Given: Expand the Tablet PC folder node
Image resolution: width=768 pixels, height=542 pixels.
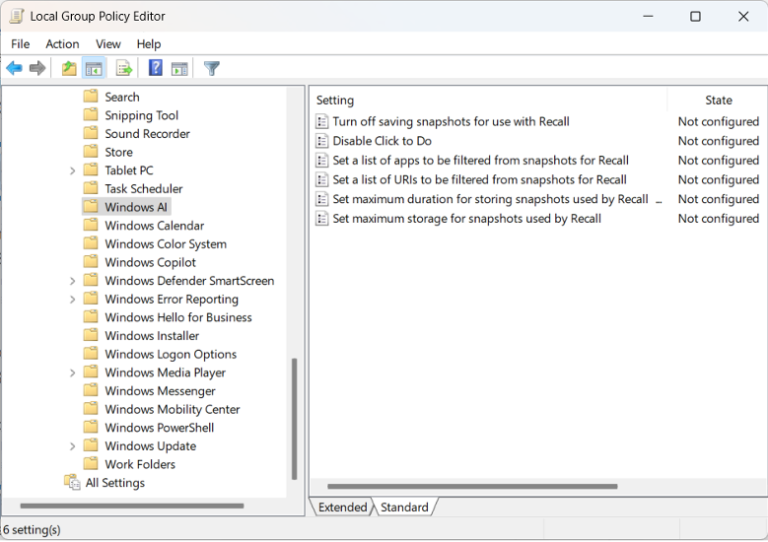Looking at the screenshot, I should click(73, 171).
